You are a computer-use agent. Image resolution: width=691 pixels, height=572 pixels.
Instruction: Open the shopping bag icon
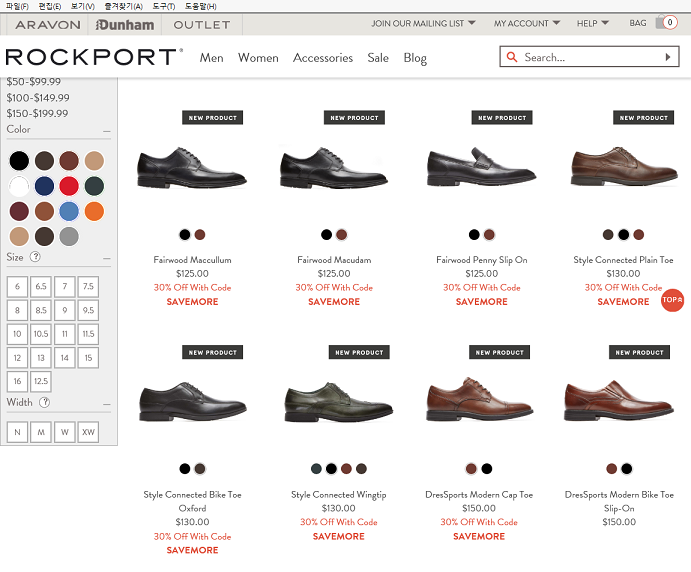click(x=666, y=23)
